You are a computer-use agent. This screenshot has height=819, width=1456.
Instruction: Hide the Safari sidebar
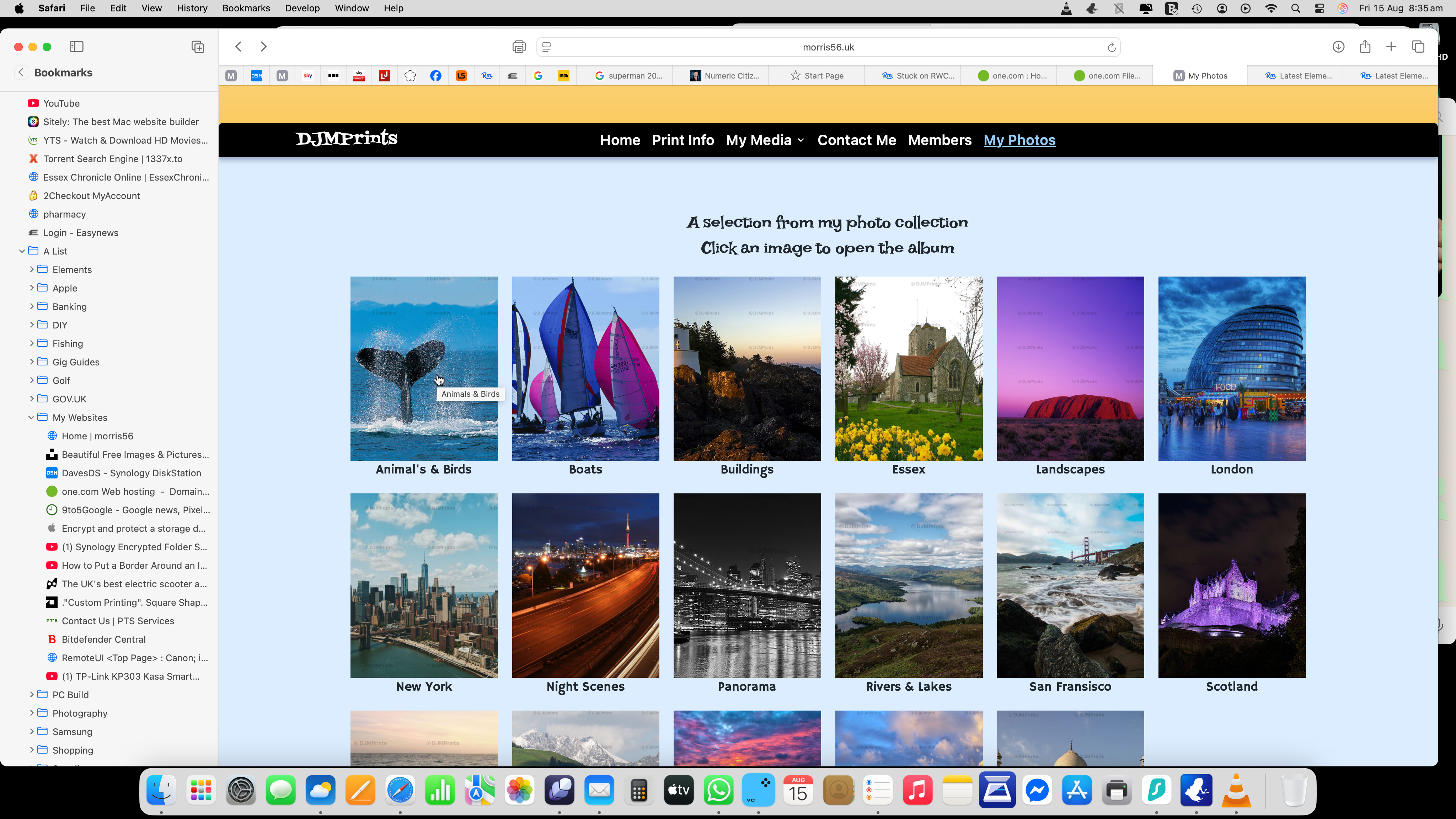[76, 47]
